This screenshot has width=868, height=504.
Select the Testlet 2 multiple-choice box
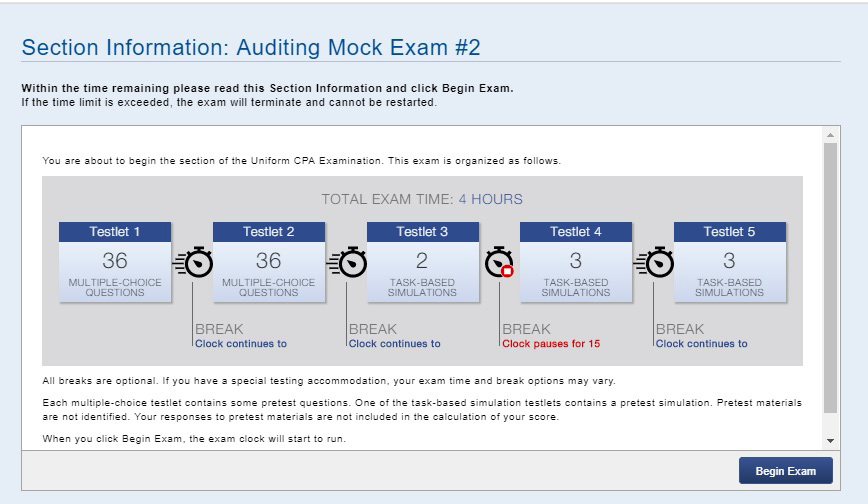pyautogui.click(x=268, y=270)
